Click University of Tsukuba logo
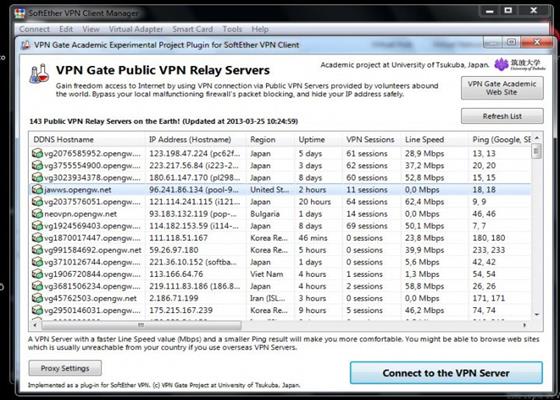 (x=520, y=64)
